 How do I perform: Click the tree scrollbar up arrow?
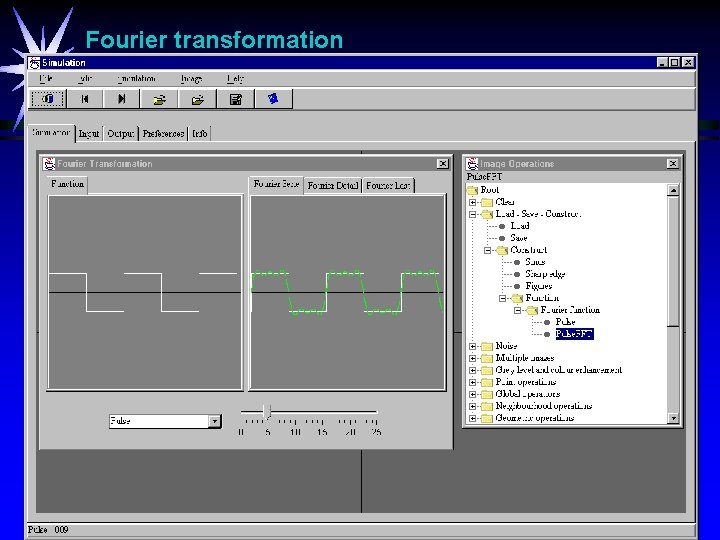673,190
